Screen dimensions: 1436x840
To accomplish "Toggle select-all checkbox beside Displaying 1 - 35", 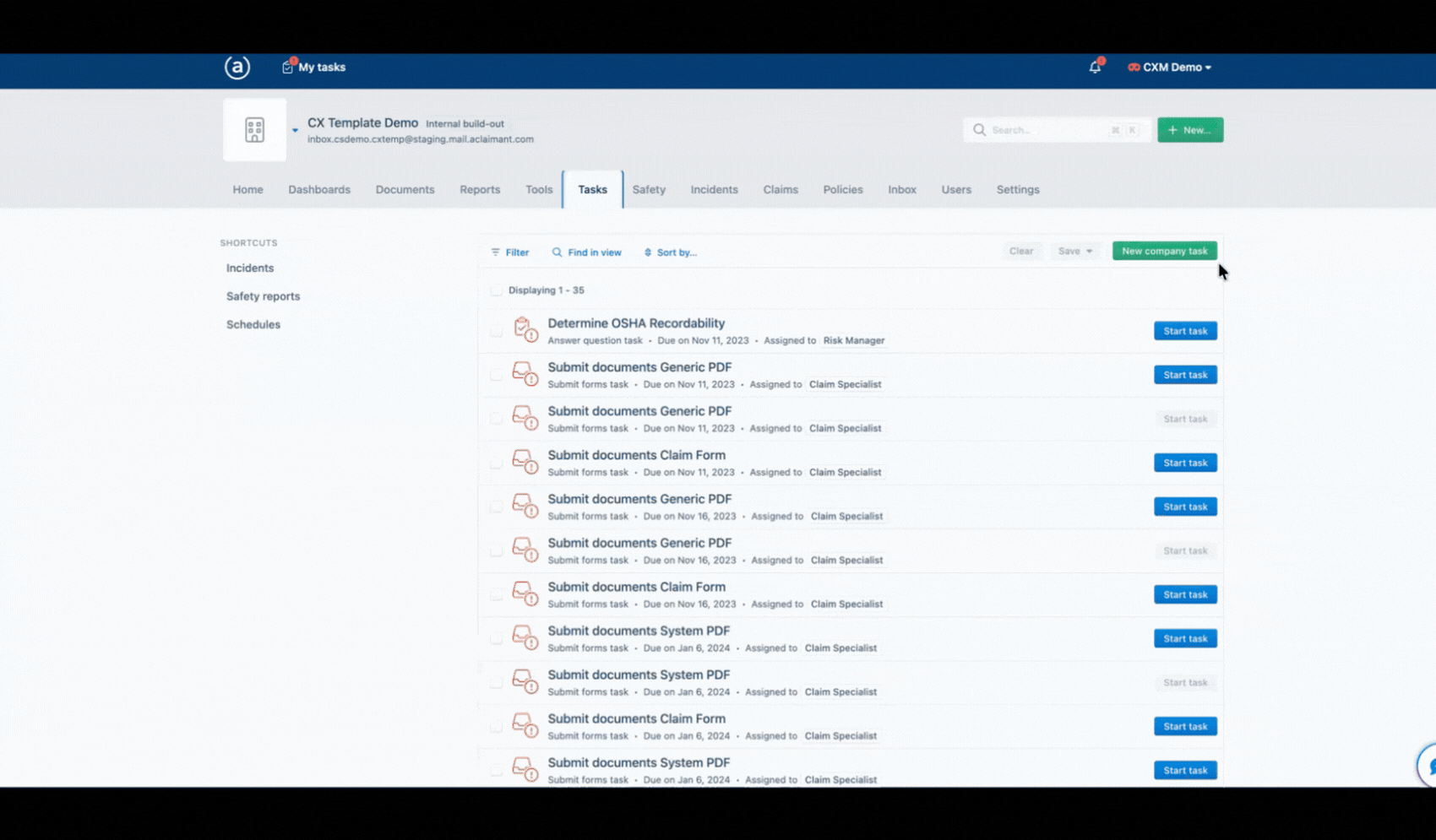I will click(496, 290).
